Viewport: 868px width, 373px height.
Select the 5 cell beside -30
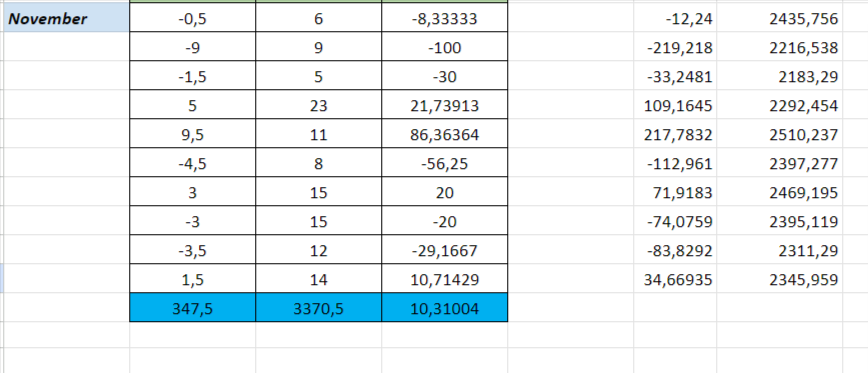[x=318, y=76]
